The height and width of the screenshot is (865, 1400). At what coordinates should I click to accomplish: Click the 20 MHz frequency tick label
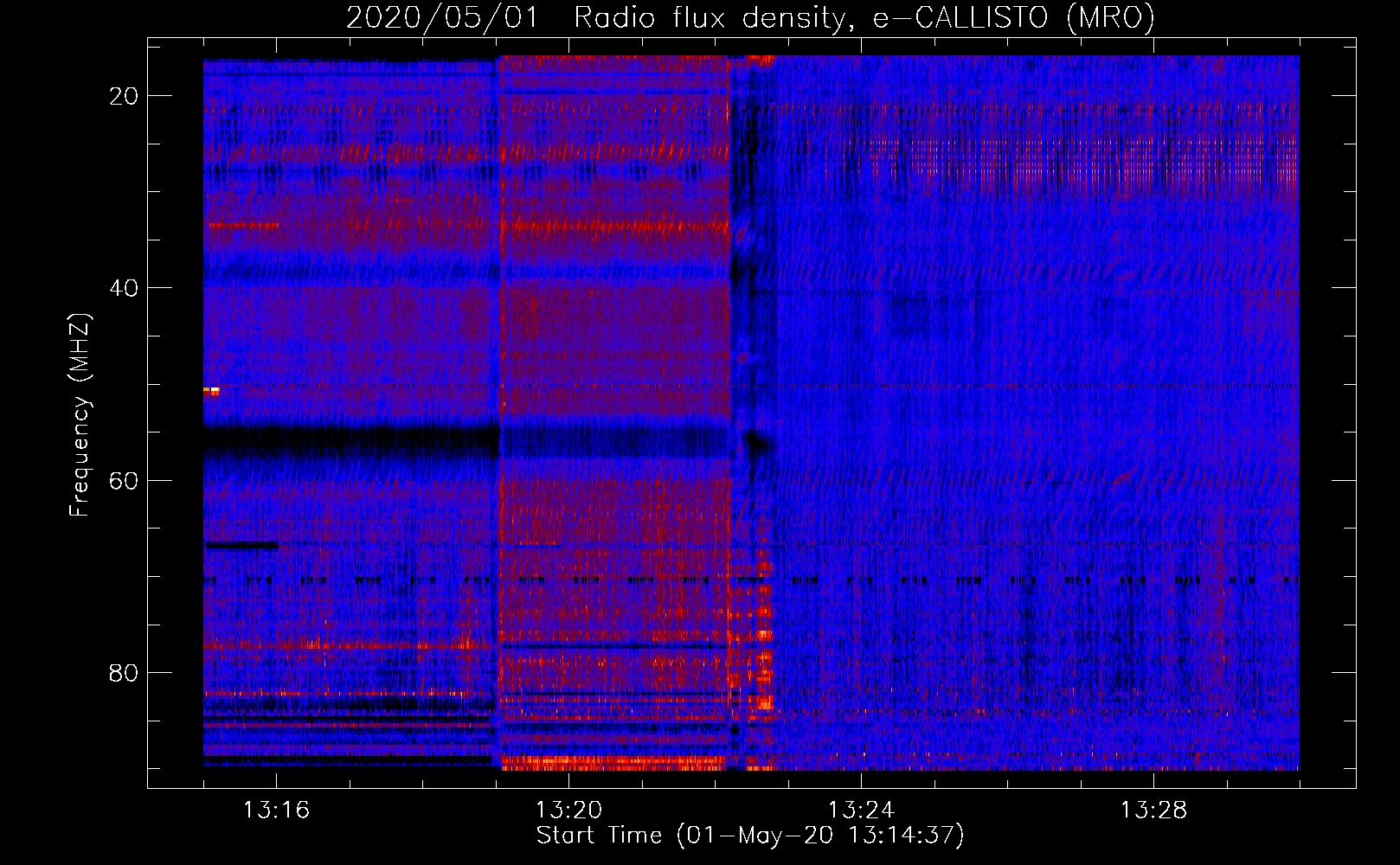pos(124,96)
